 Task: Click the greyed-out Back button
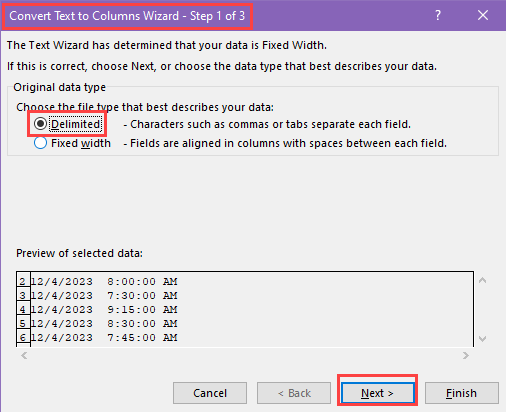point(294,393)
